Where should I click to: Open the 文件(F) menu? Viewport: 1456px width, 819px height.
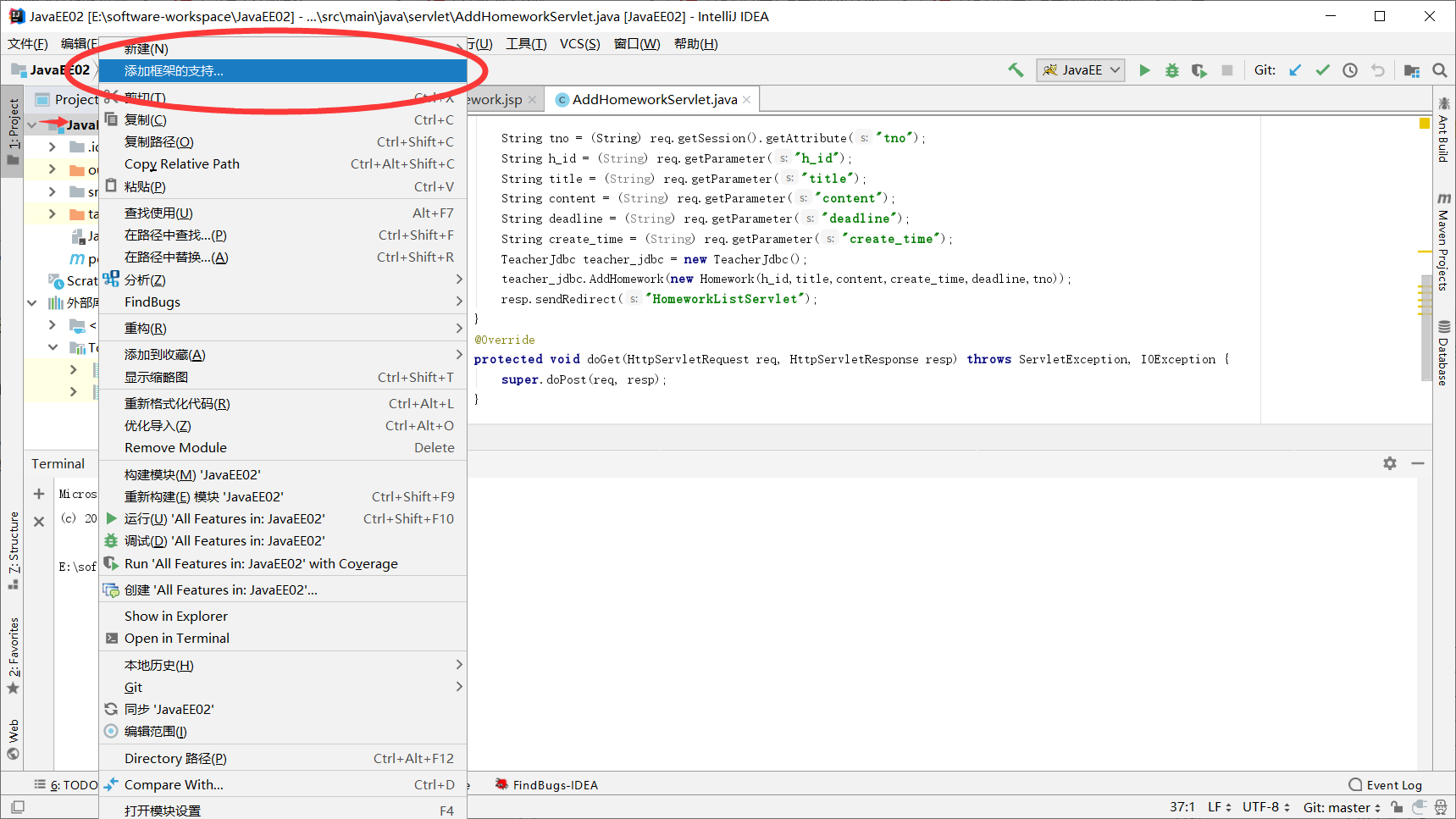(28, 44)
